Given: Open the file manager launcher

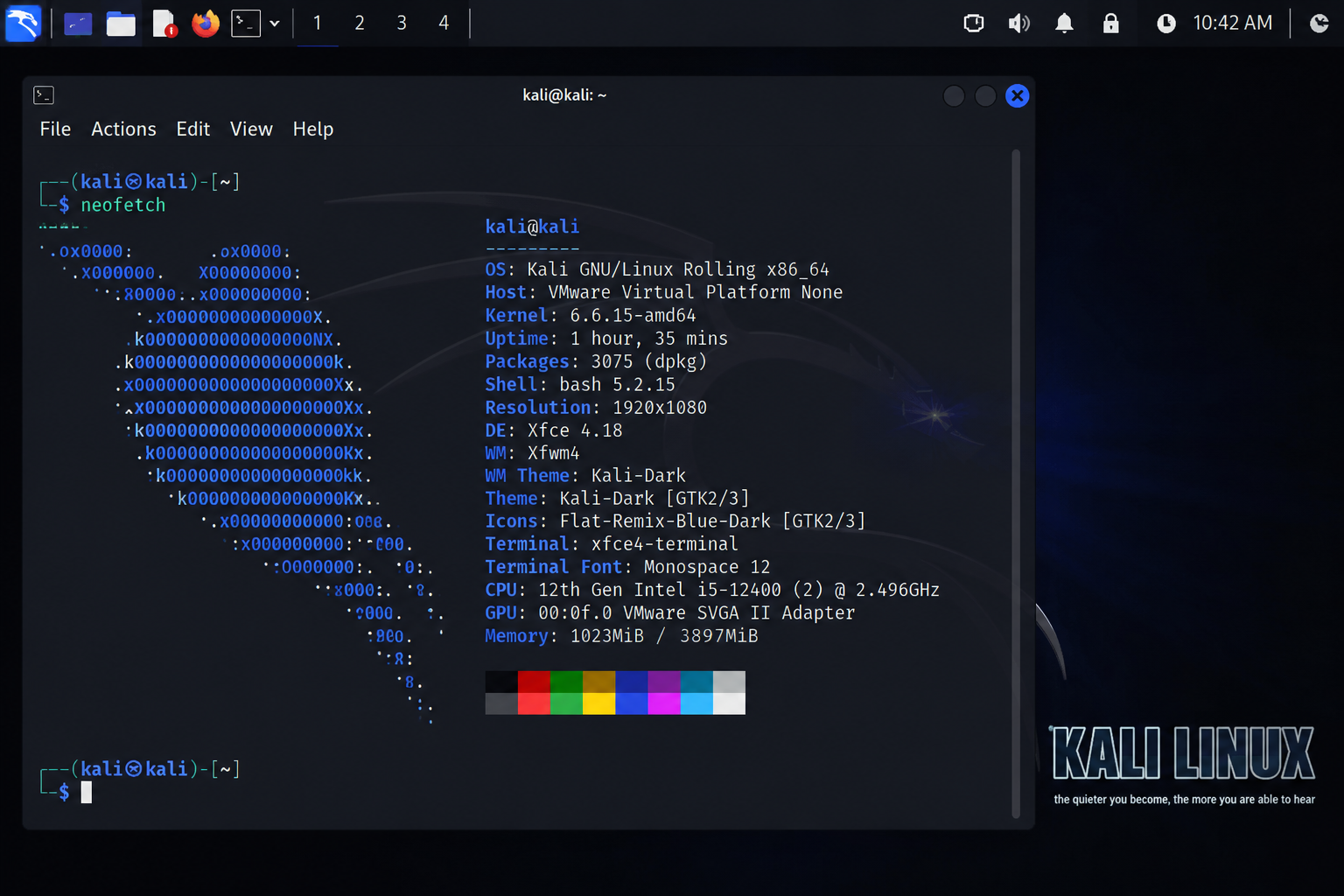Looking at the screenshot, I should pyautogui.click(x=121, y=24).
